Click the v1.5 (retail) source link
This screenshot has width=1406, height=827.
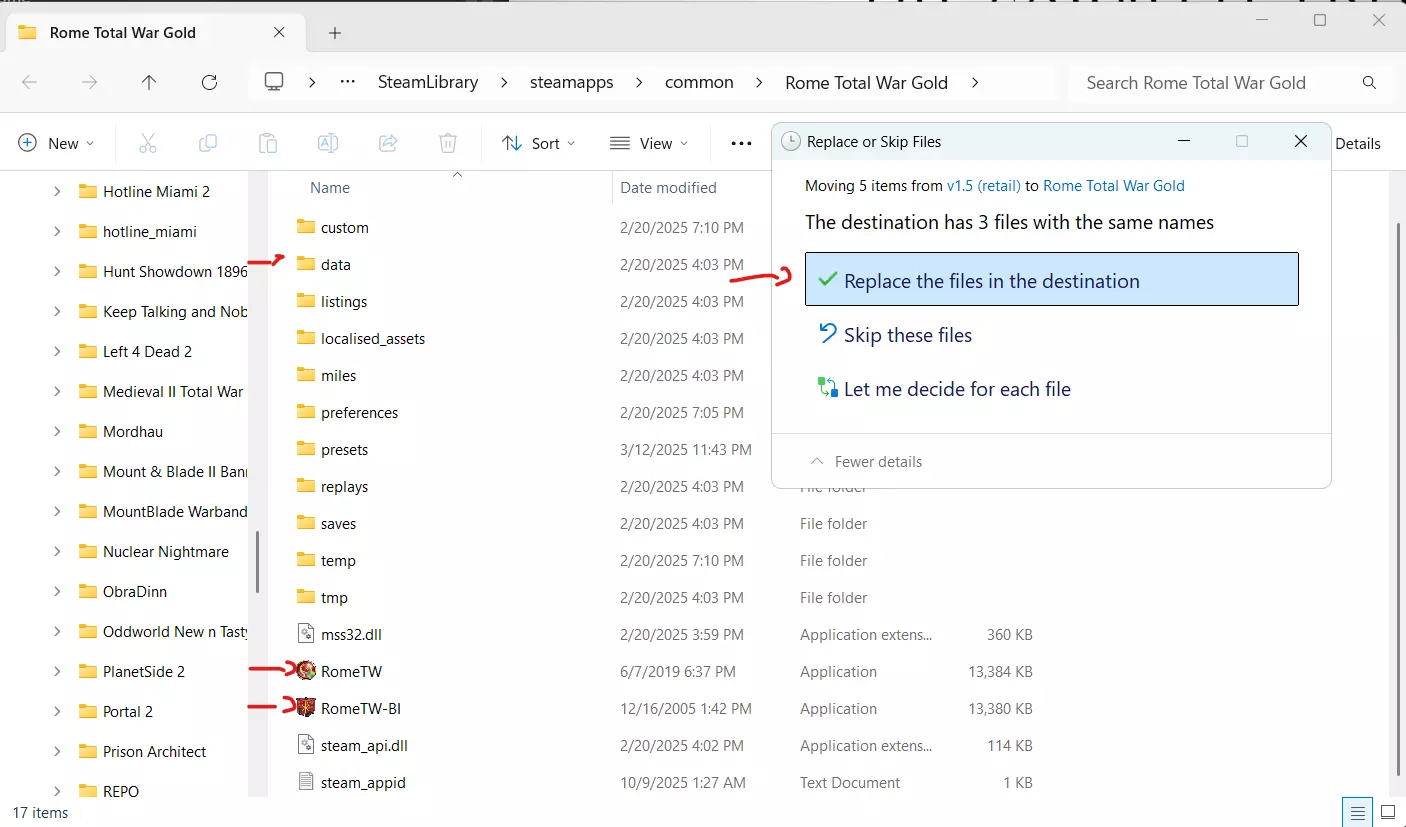click(983, 185)
